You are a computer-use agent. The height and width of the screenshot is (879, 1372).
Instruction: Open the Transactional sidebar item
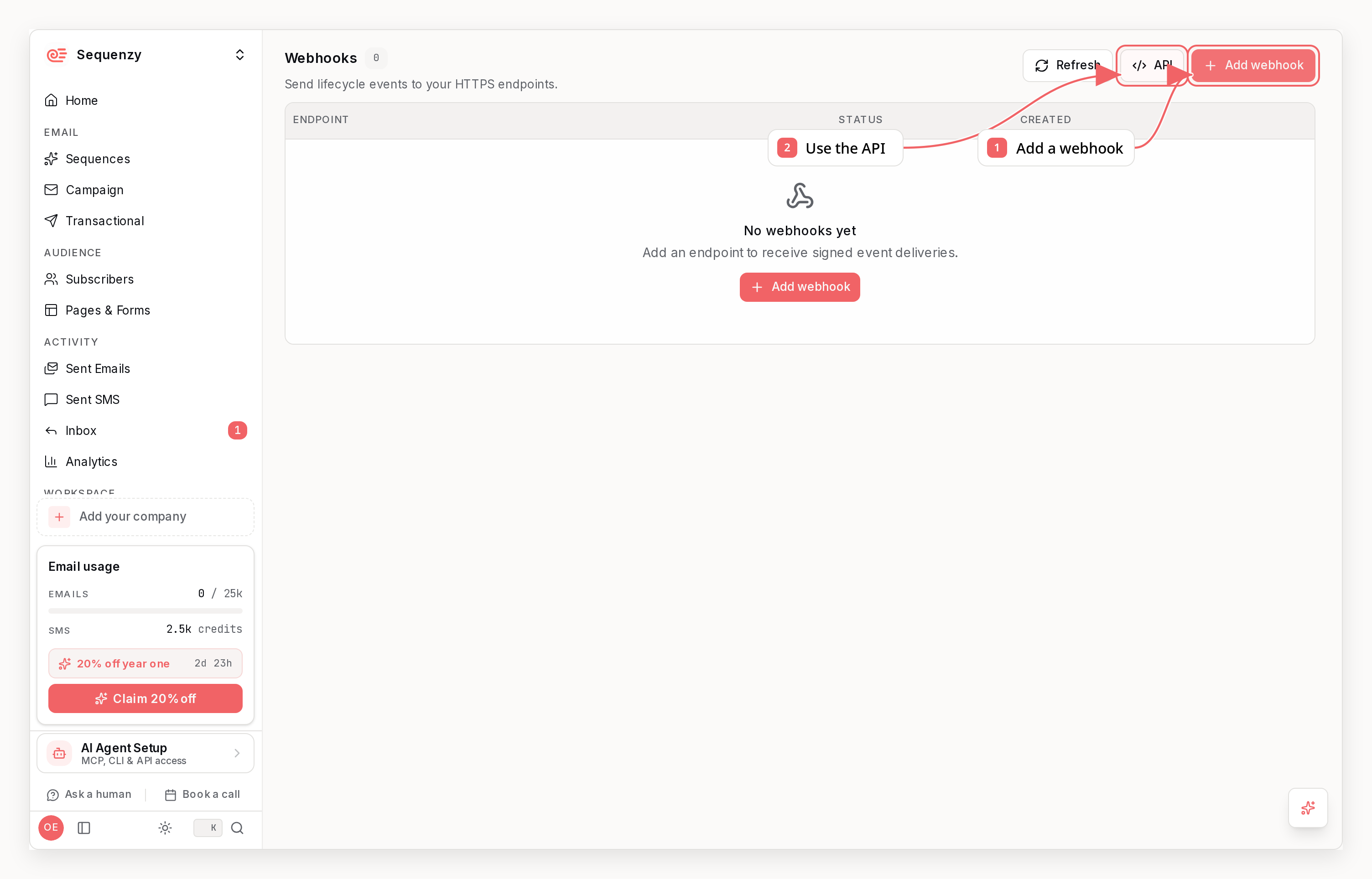pos(146,221)
